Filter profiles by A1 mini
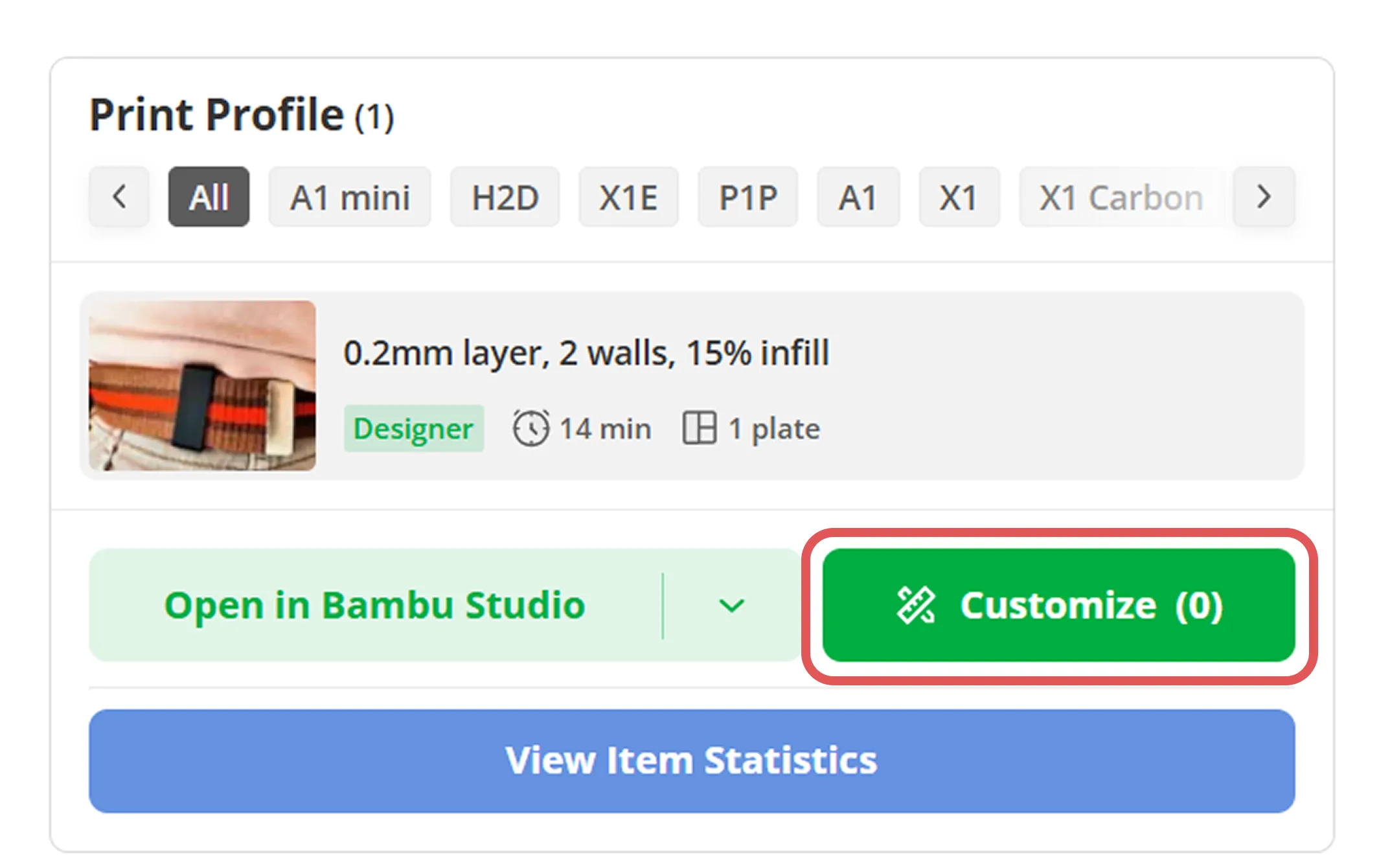The width and height of the screenshot is (1390, 868). click(350, 197)
